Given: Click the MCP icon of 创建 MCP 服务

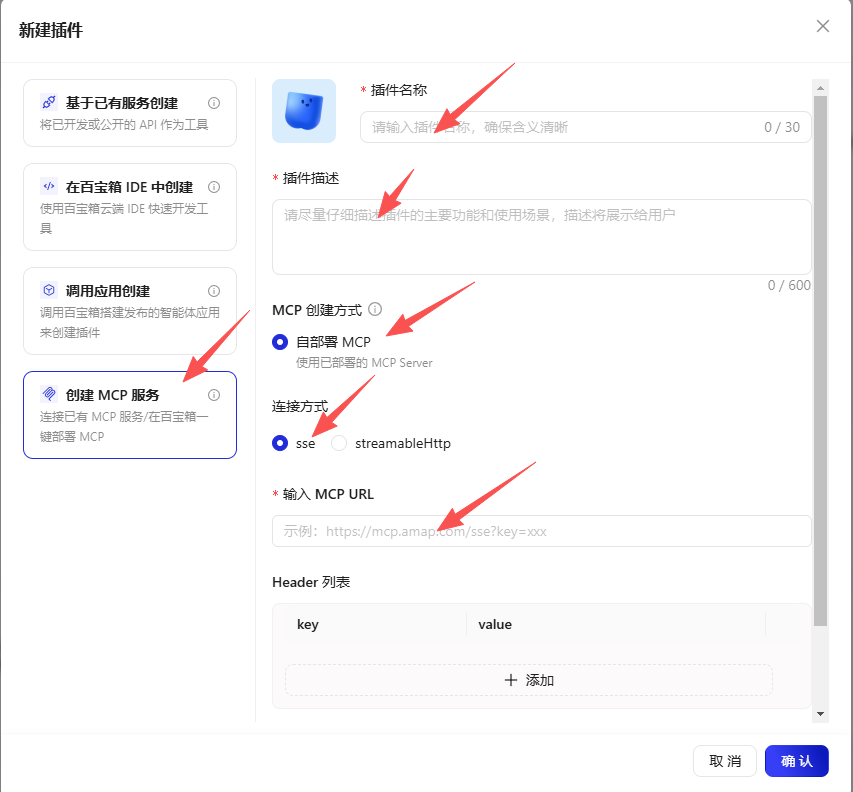Looking at the screenshot, I should coord(49,393).
